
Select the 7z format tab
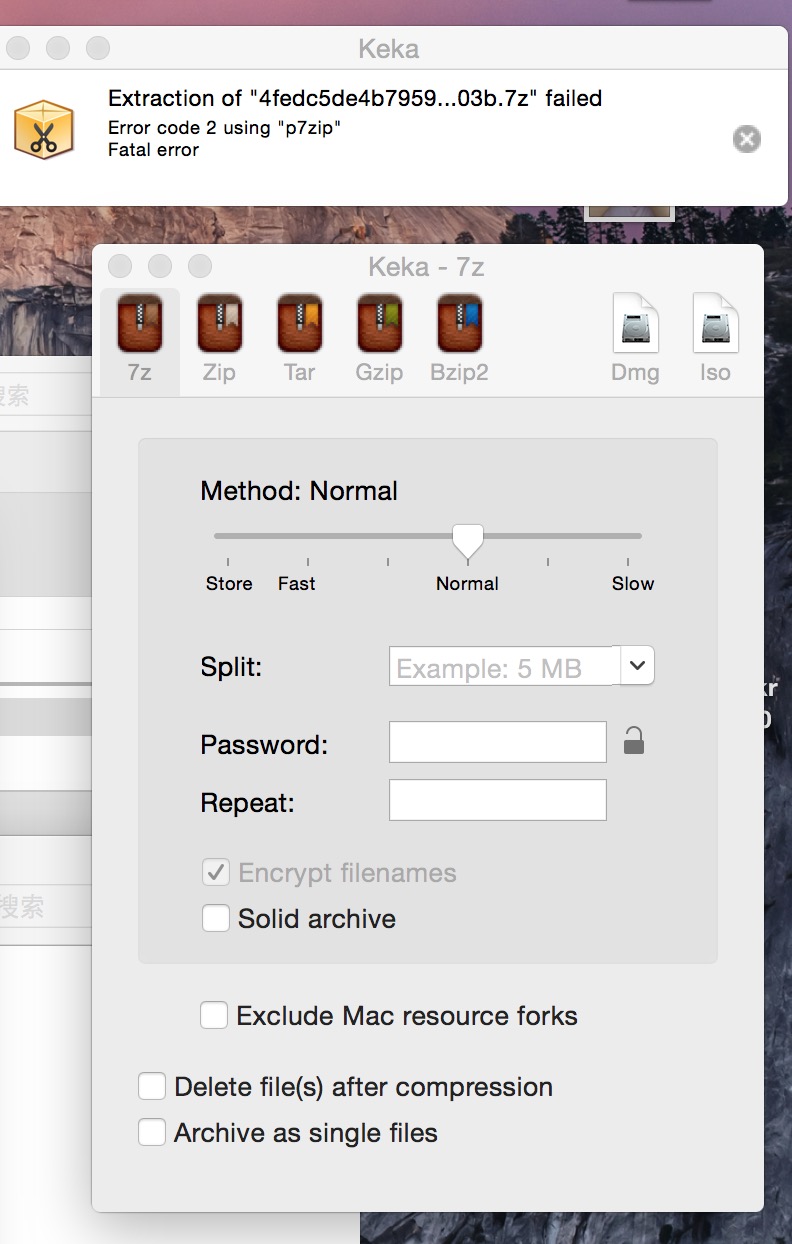(x=140, y=341)
